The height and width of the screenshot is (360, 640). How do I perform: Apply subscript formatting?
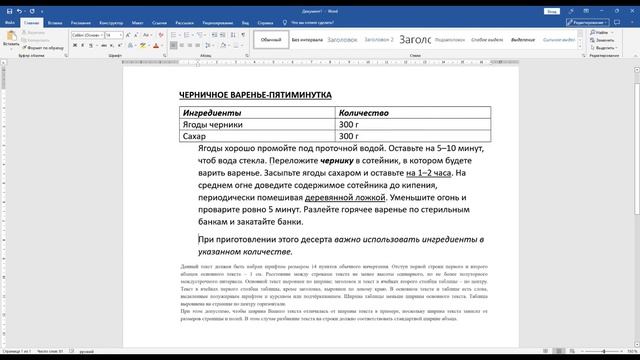tap(111, 45)
